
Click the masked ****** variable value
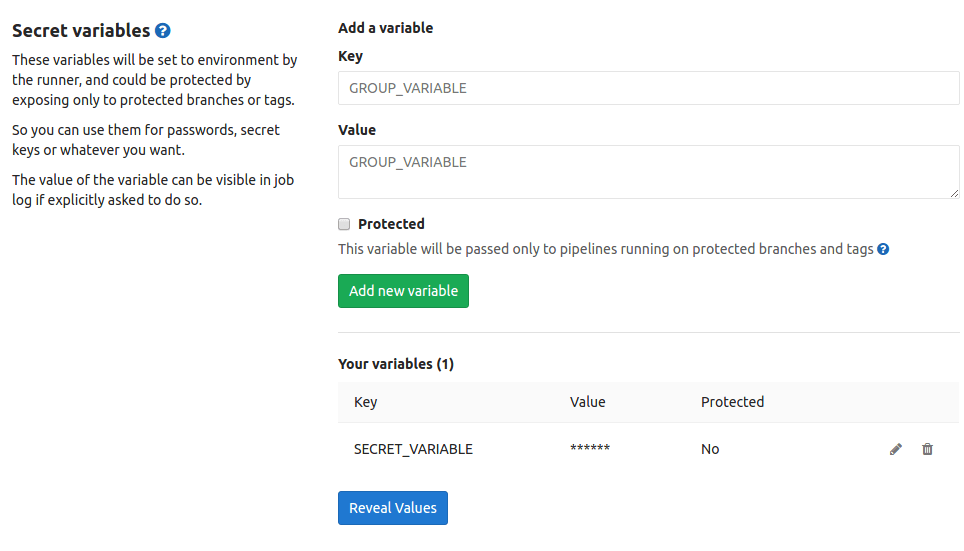point(590,449)
